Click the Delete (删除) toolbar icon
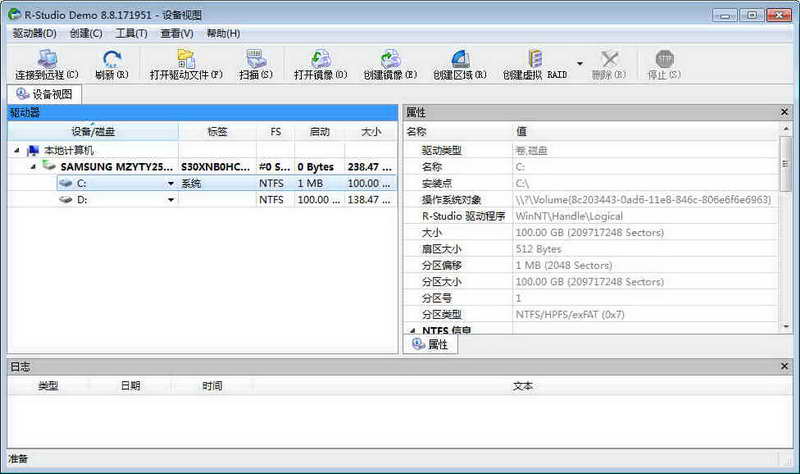Screen dimensions: 800x474 point(609,59)
